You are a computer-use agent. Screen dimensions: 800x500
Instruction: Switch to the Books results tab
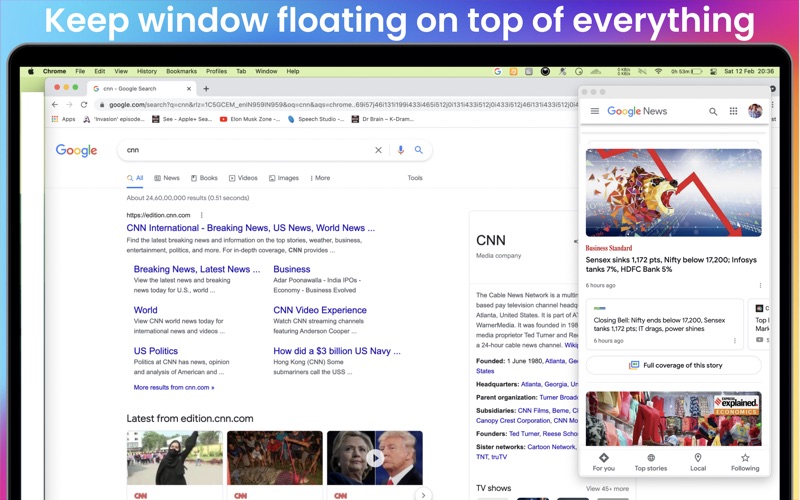[204, 178]
